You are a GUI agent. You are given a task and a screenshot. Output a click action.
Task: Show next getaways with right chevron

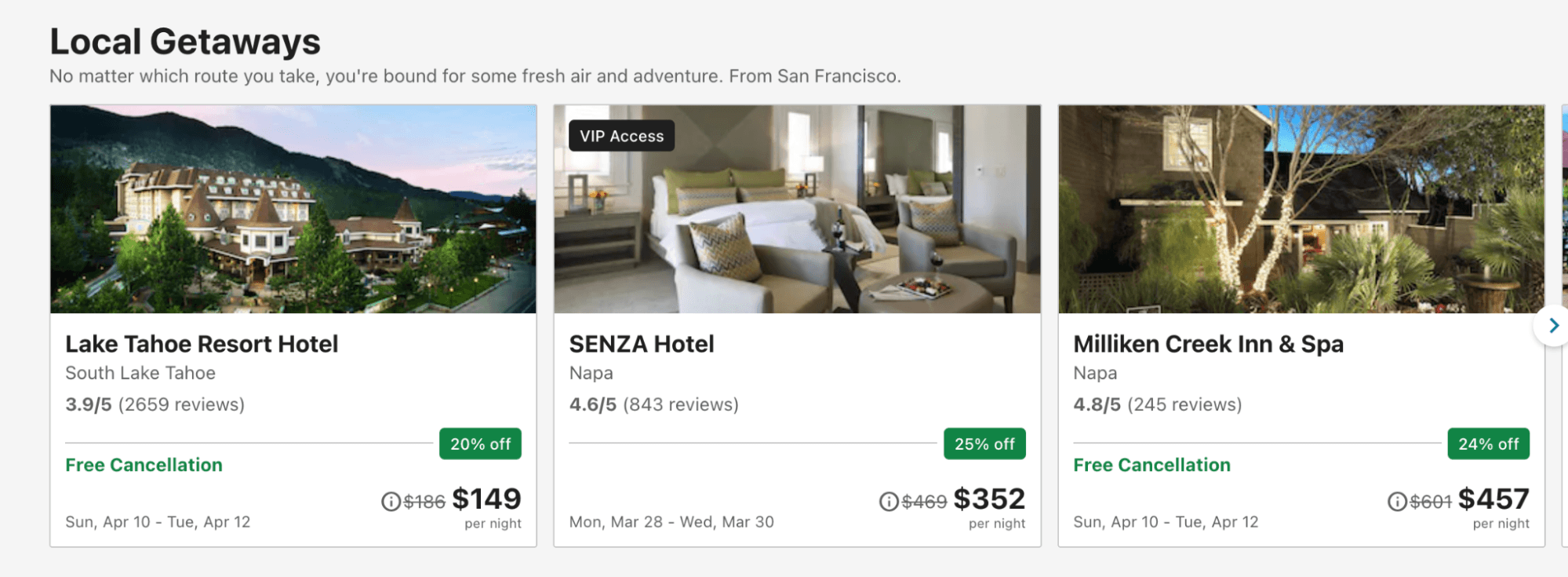click(x=1553, y=326)
